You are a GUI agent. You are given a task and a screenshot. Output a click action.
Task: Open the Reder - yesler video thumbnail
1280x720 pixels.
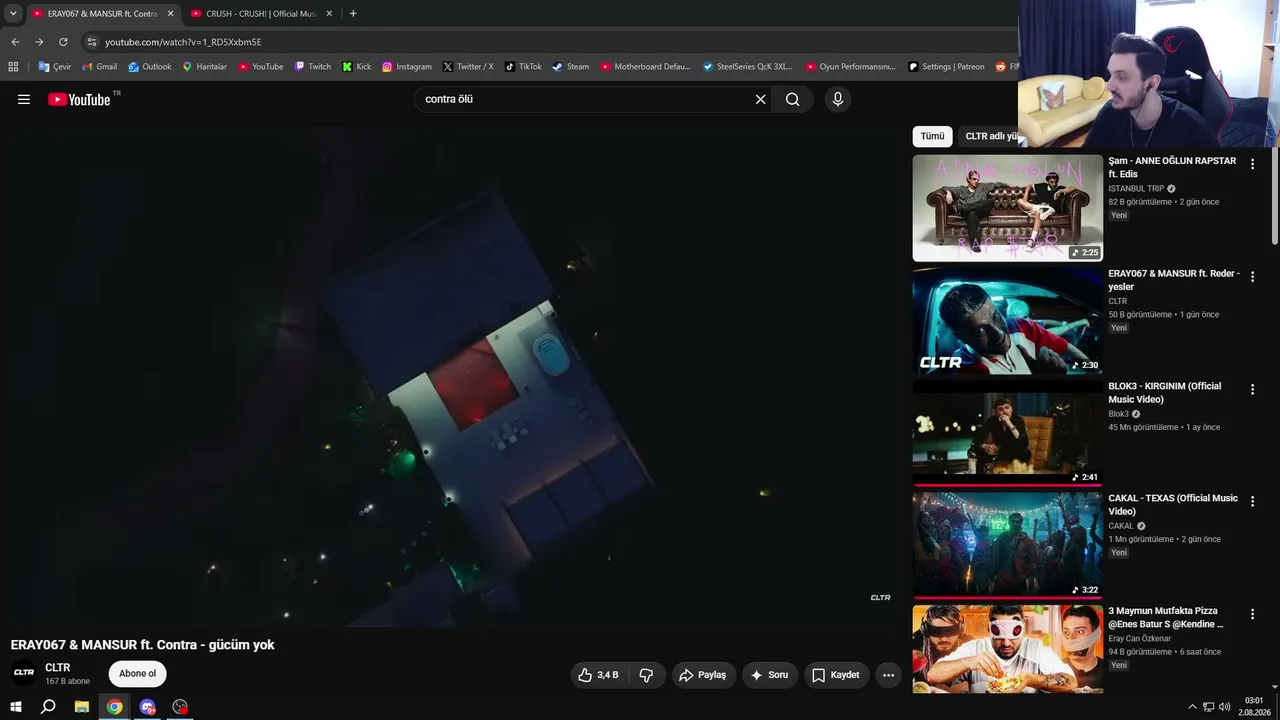(1008, 320)
